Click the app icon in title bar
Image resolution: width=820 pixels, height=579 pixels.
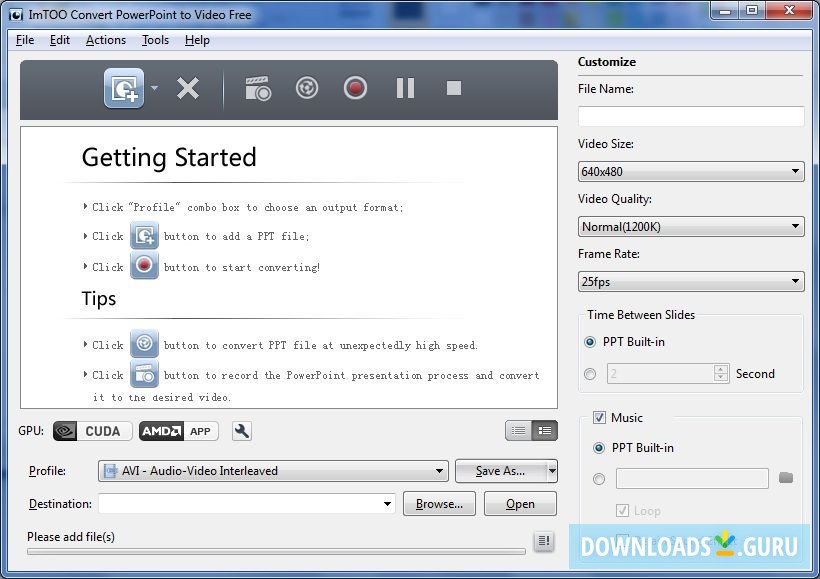16,15
